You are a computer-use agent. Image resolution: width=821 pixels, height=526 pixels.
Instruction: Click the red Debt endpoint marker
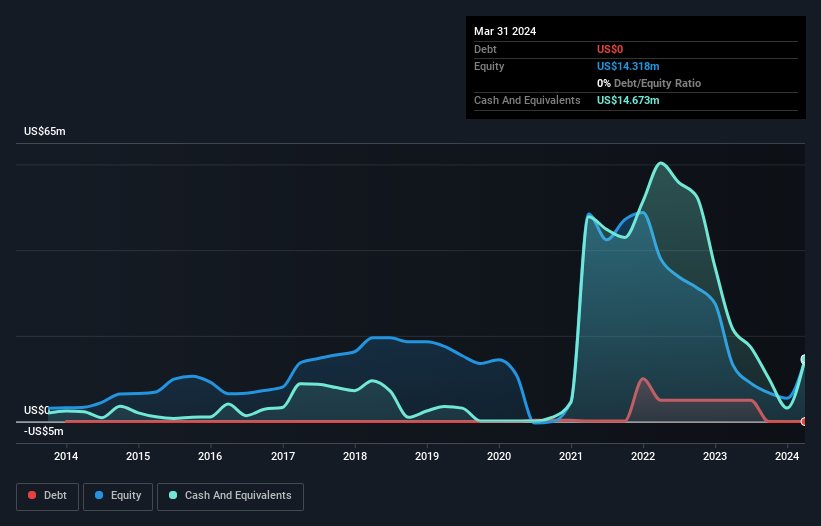click(804, 421)
